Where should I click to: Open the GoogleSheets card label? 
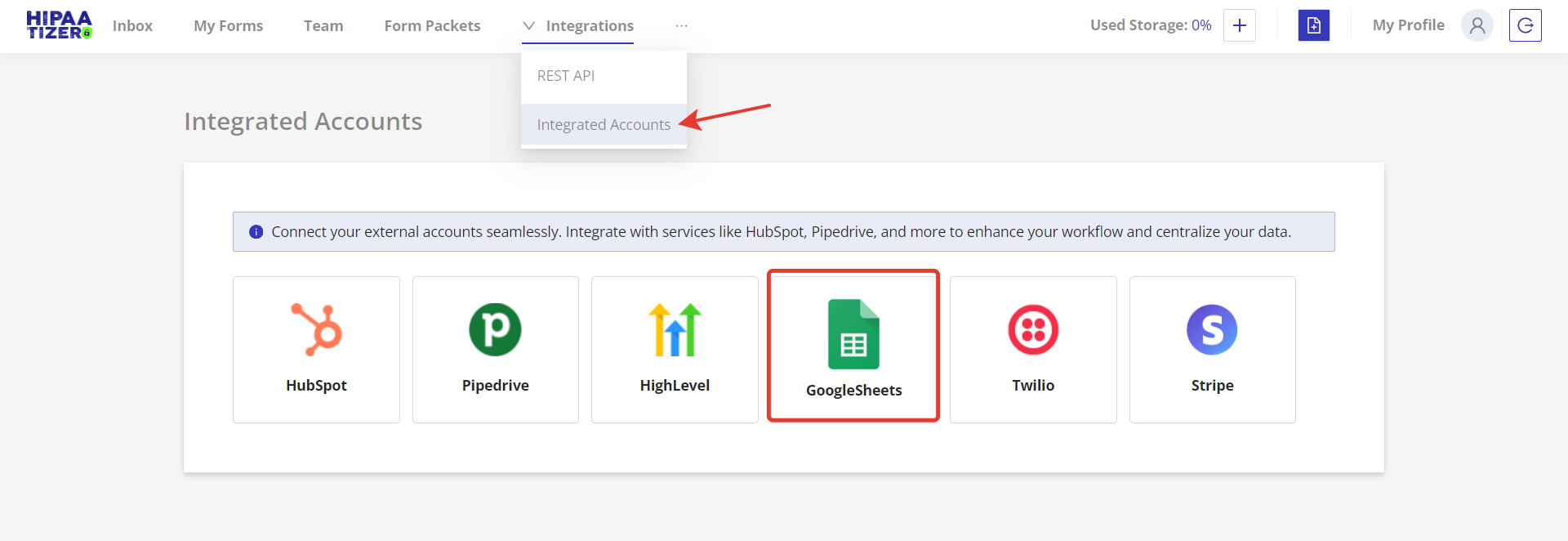tap(853, 391)
